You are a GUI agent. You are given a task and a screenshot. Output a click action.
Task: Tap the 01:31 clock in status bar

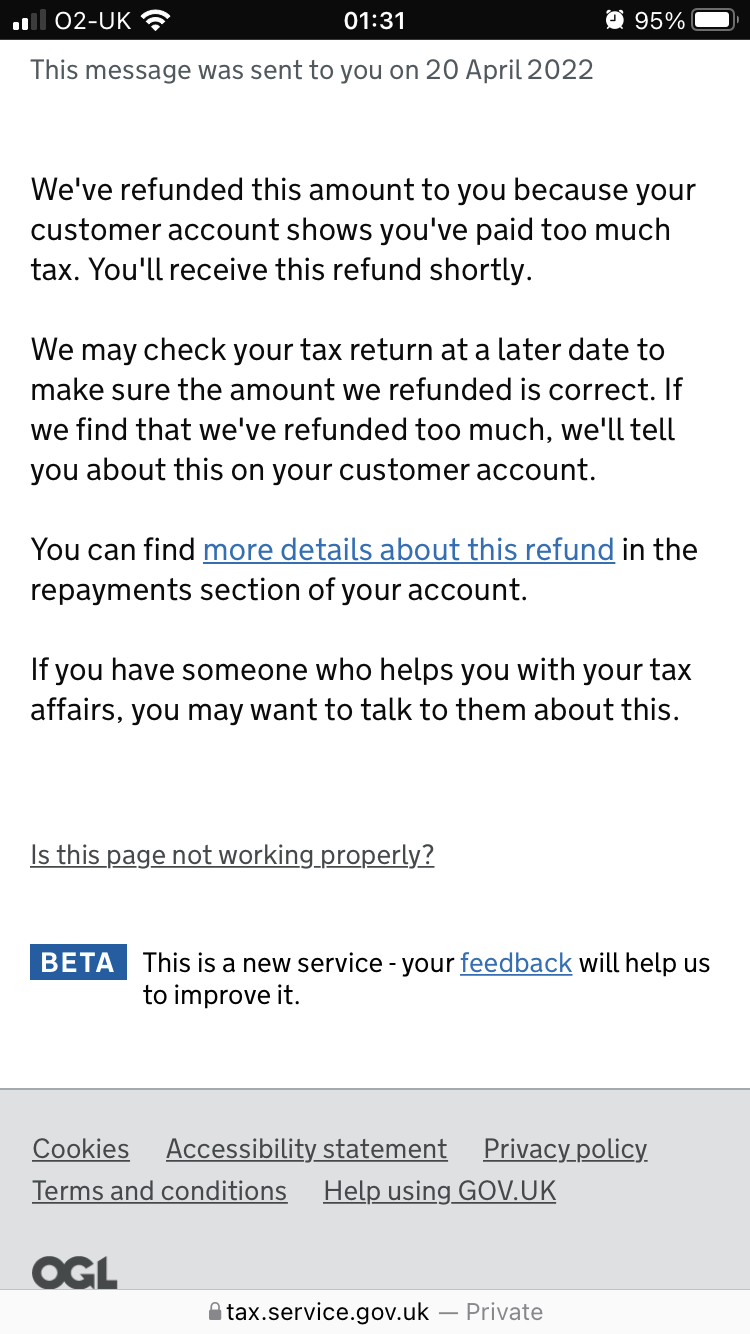pos(374,20)
